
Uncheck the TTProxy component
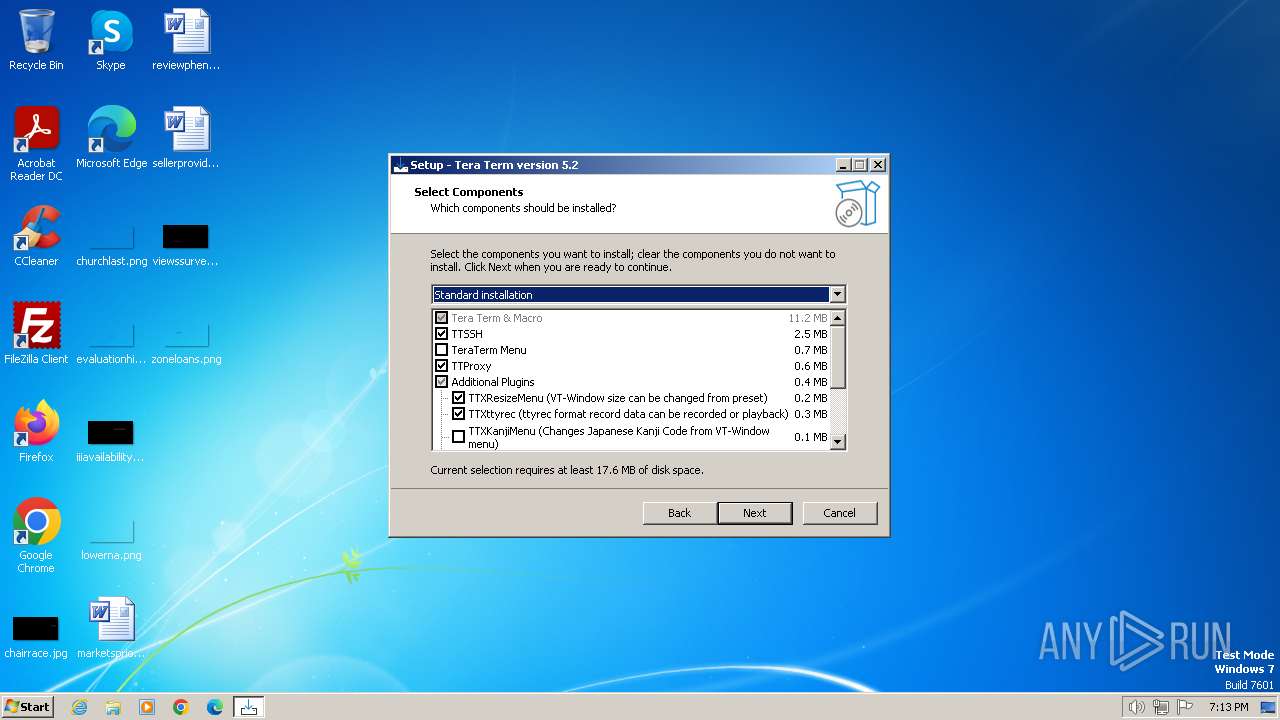[441, 366]
